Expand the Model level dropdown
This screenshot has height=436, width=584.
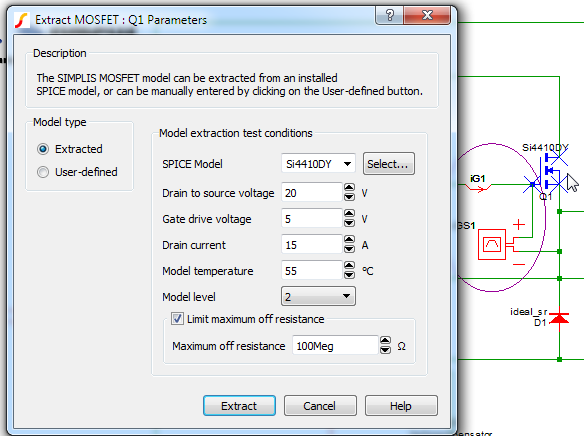318,296
